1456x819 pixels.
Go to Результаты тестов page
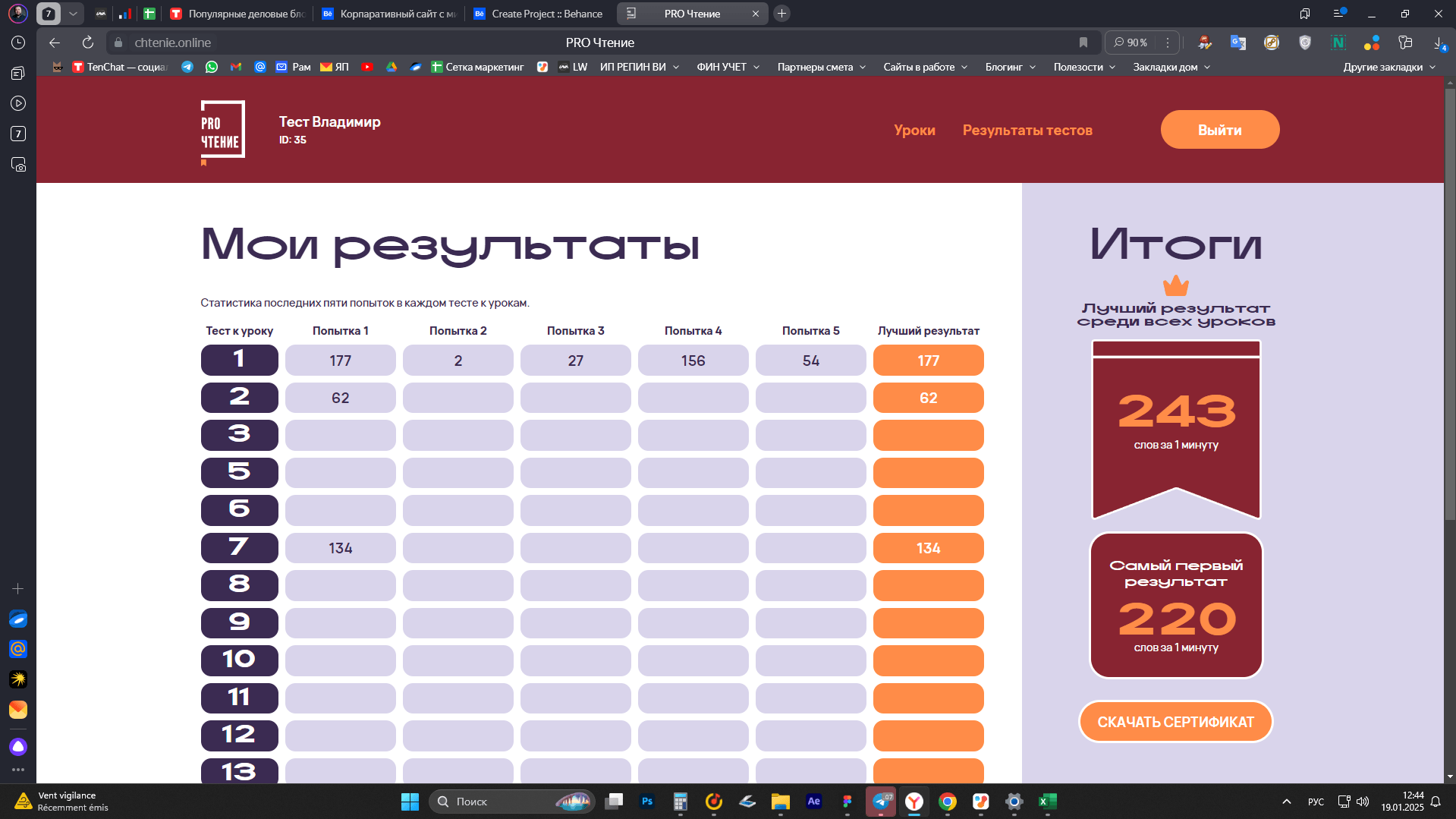[x=1027, y=130]
